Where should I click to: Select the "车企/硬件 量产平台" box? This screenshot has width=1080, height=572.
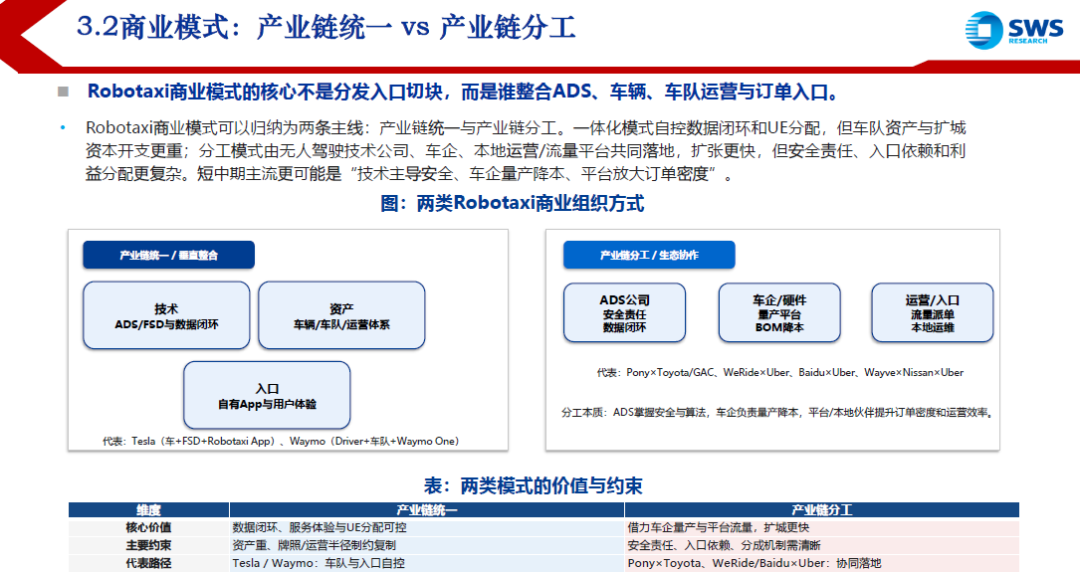[780, 313]
